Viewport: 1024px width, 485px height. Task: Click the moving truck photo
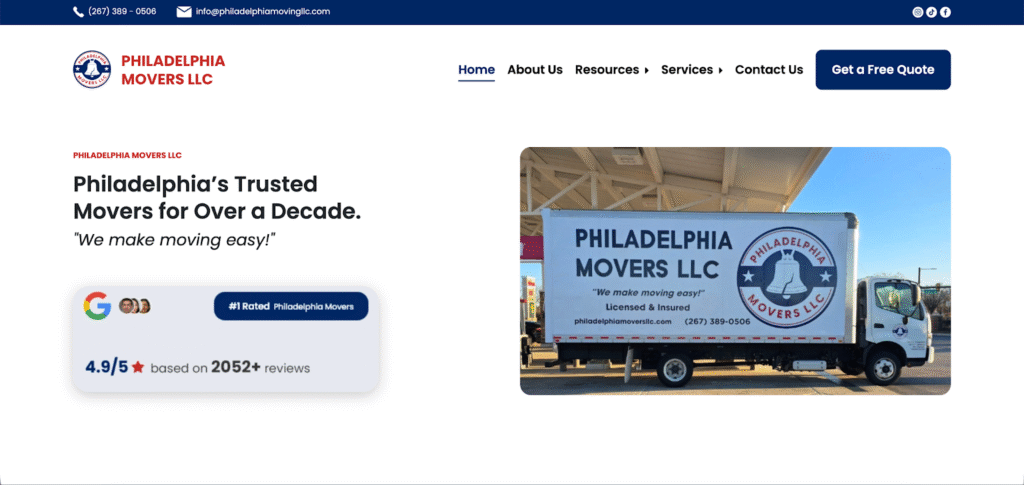(735, 271)
